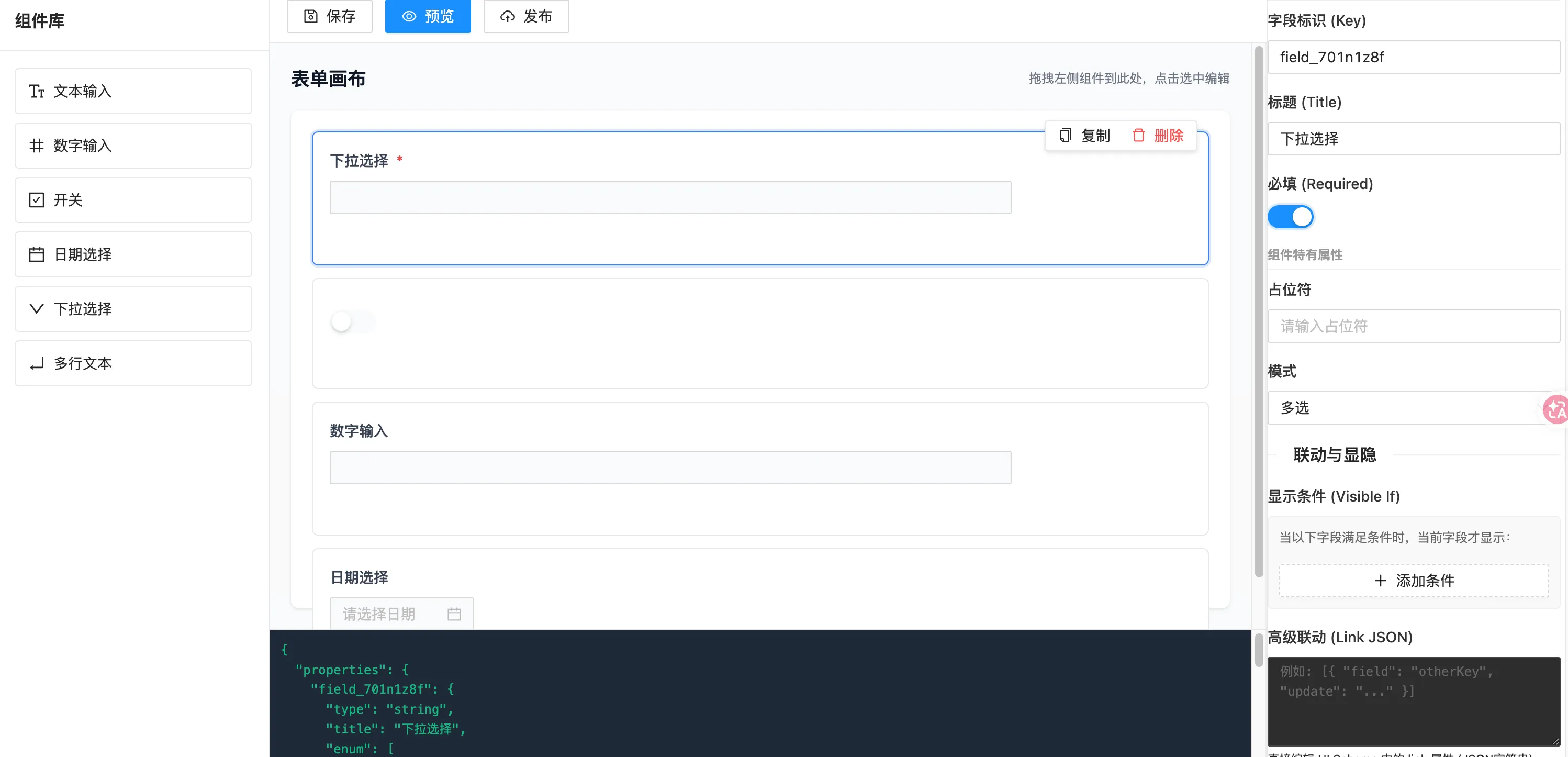
Task: Click the "properties" line in JSON preview
Action: point(352,670)
